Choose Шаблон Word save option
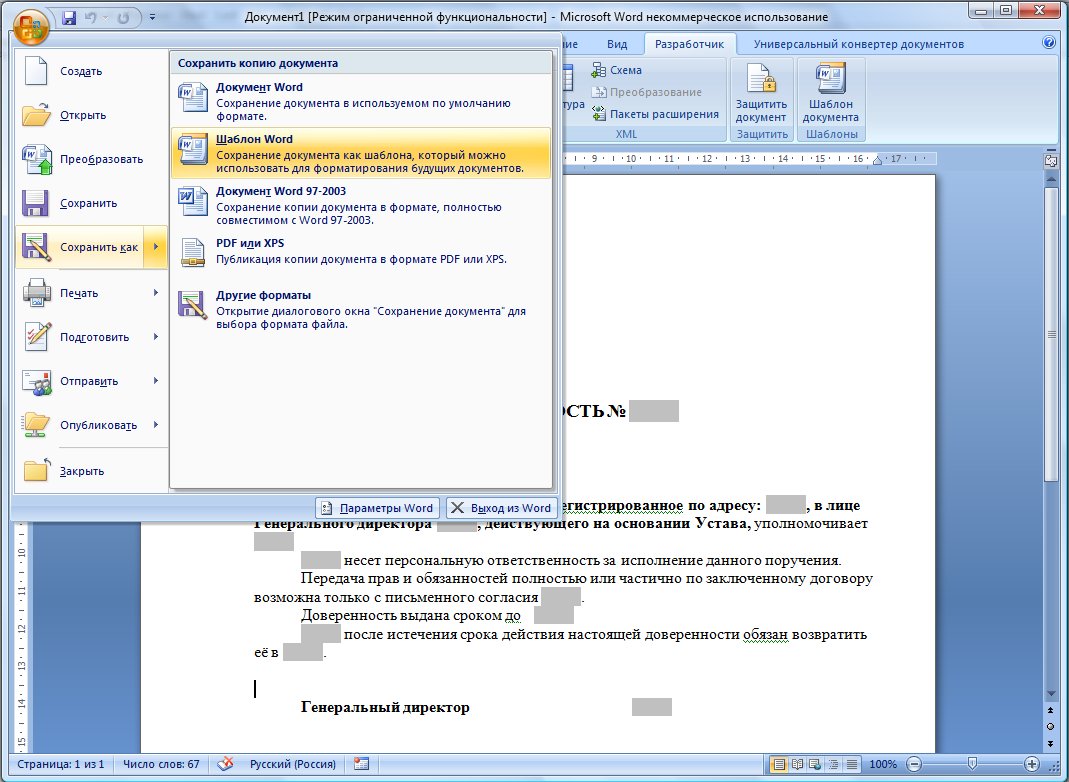Viewport: 1069px width, 782px height. 361,153
